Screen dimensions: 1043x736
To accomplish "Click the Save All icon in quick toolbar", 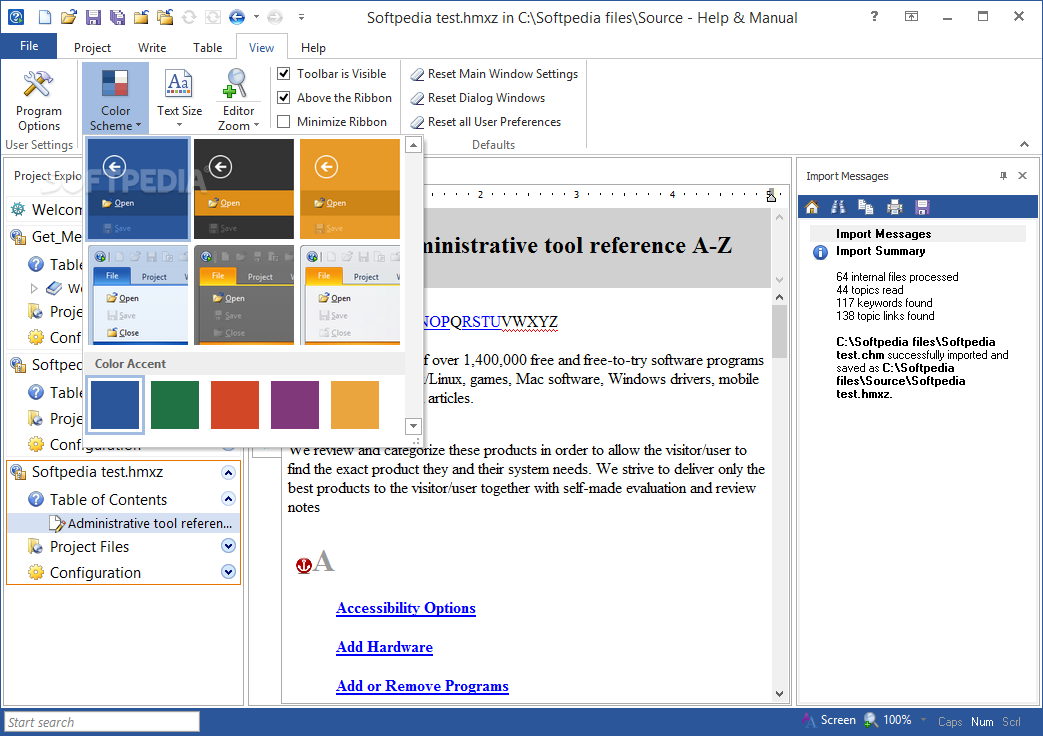I will point(117,17).
